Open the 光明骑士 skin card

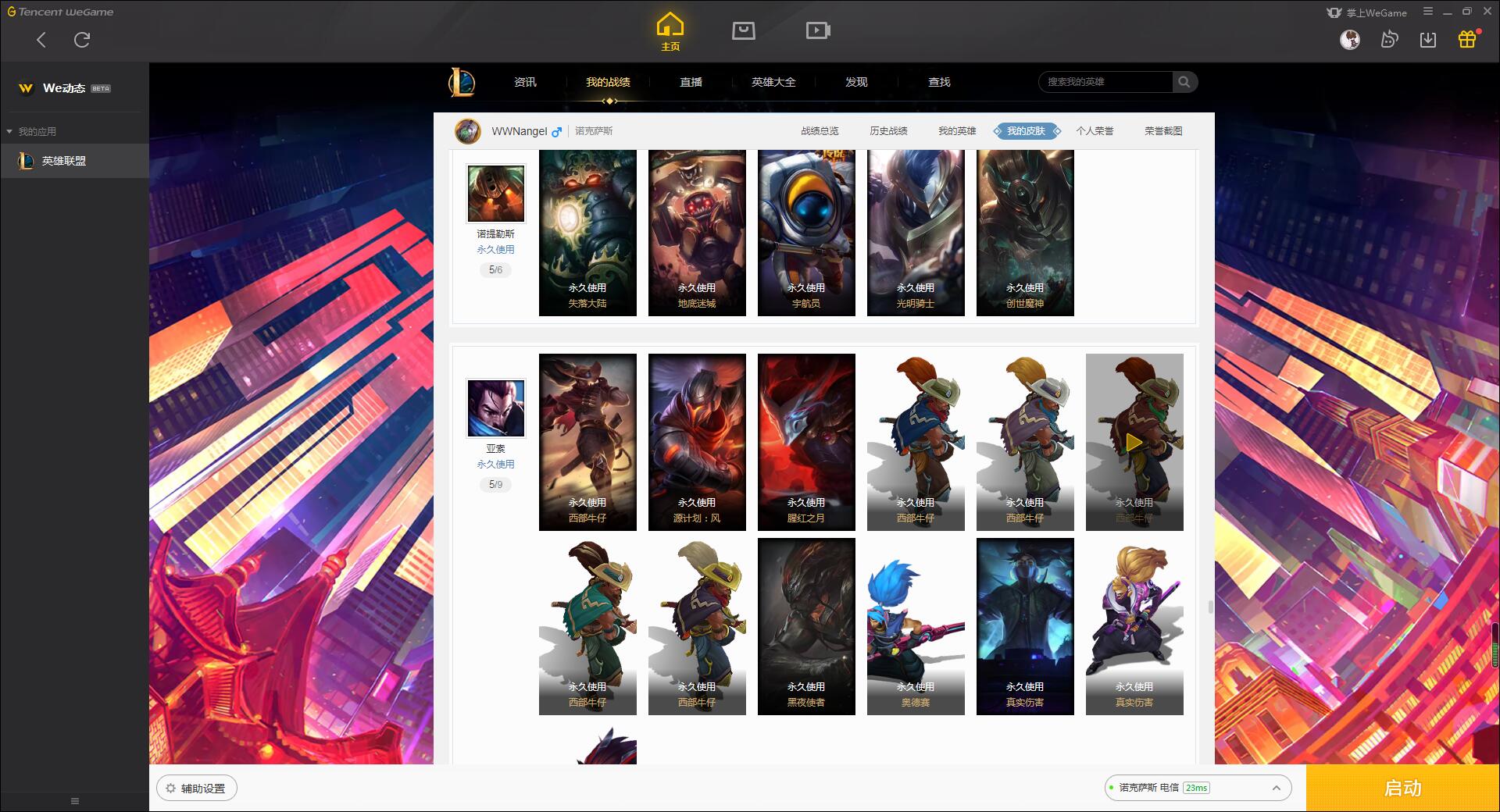(x=916, y=233)
